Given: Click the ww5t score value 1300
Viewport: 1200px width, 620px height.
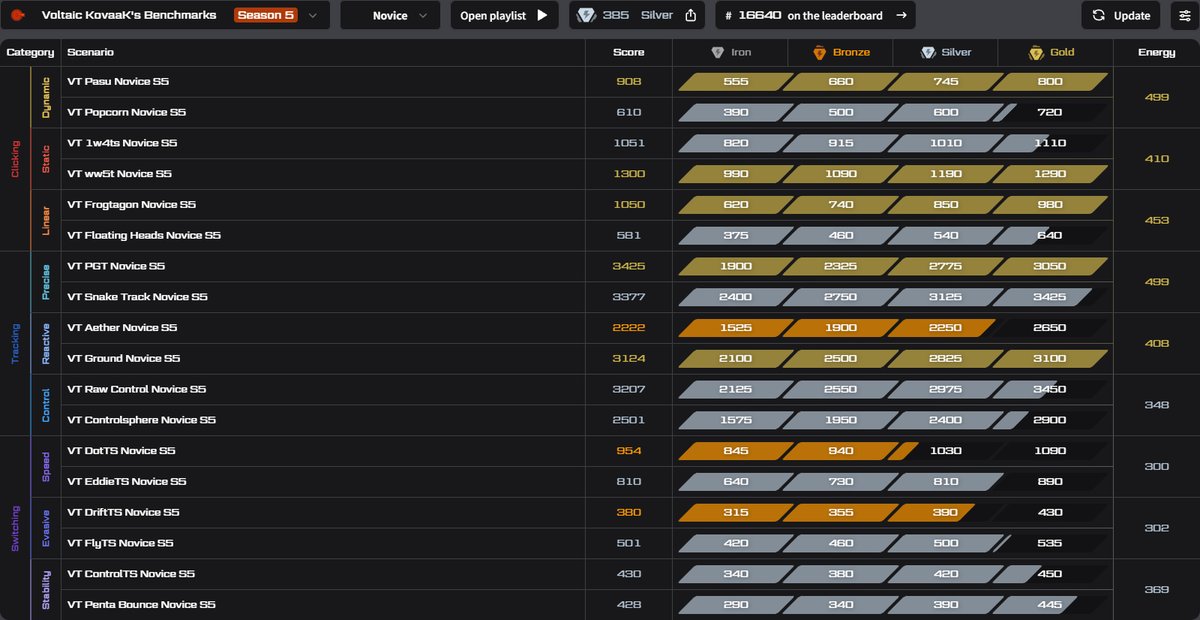Looking at the screenshot, I should click(629, 174).
